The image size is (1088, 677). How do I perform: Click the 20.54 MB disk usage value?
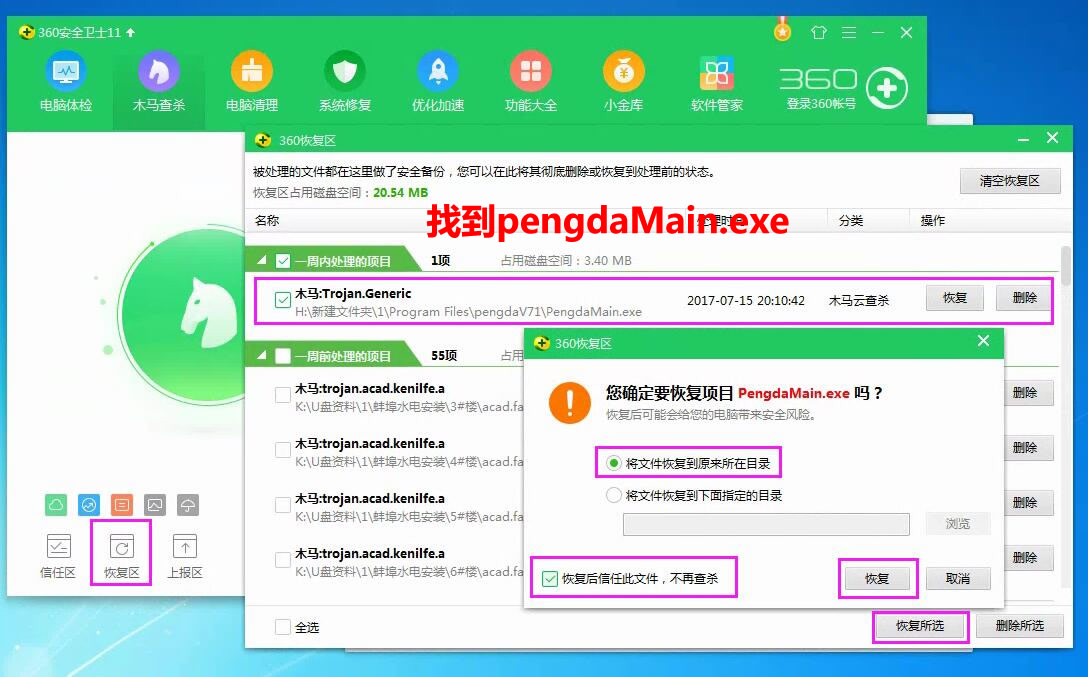pos(400,192)
